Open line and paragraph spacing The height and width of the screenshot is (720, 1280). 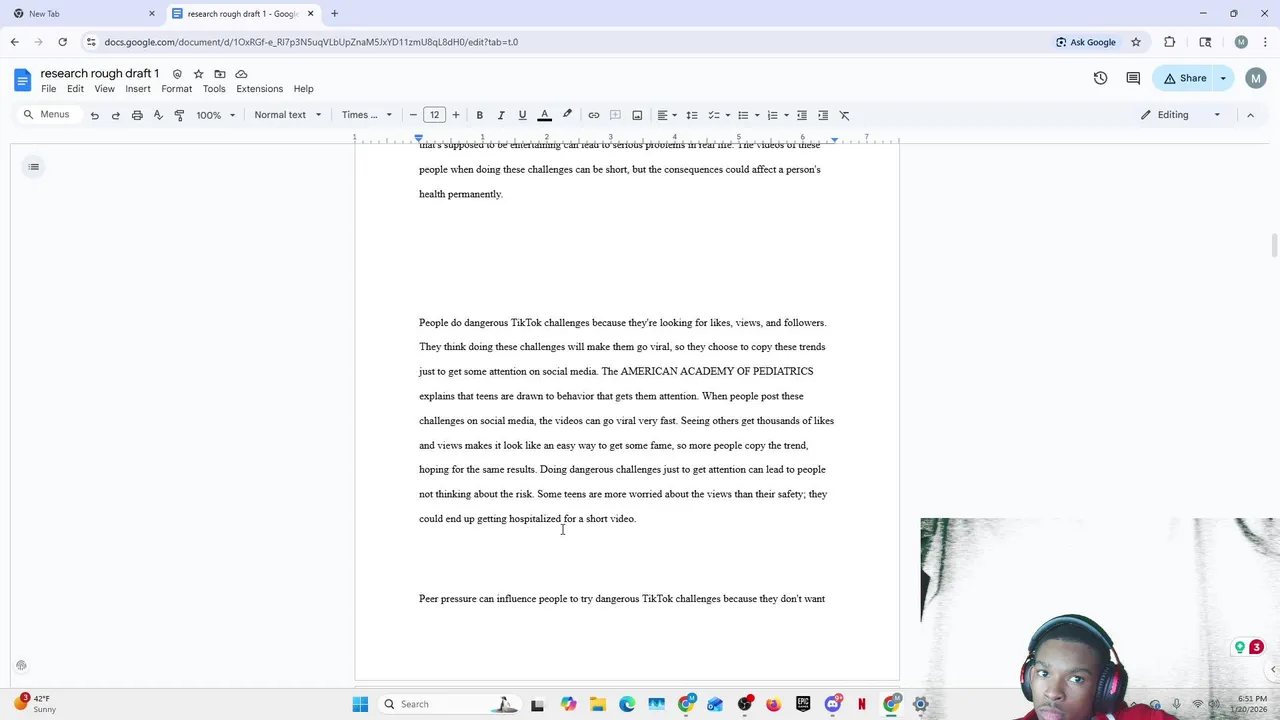point(692,115)
